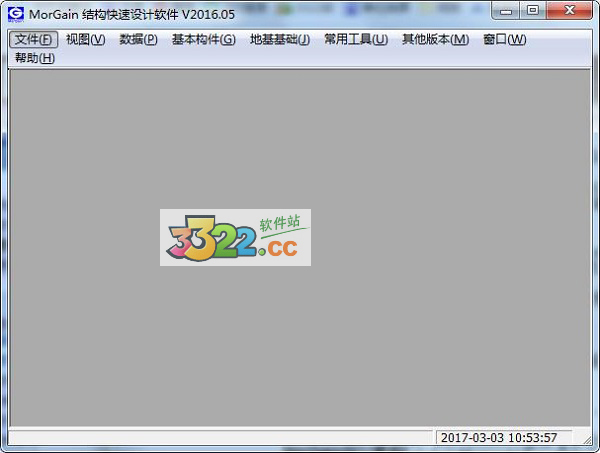Open the 帮助(H) menu

click(x=34, y=58)
